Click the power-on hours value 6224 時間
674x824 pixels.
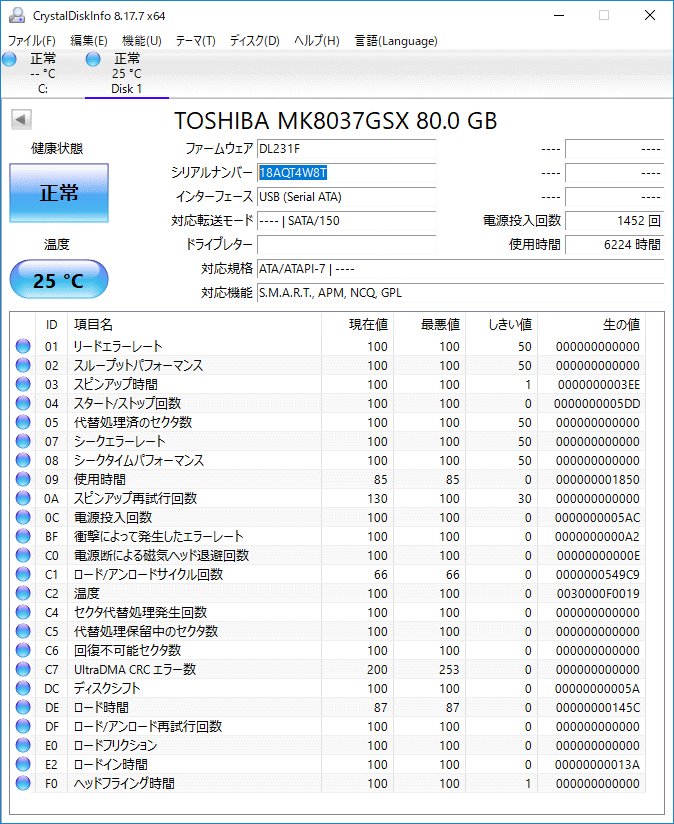615,245
